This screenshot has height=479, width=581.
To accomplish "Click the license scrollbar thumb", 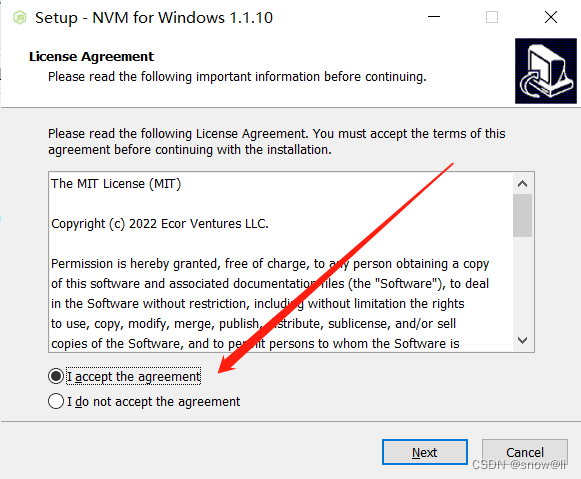I will [x=522, y=215].
